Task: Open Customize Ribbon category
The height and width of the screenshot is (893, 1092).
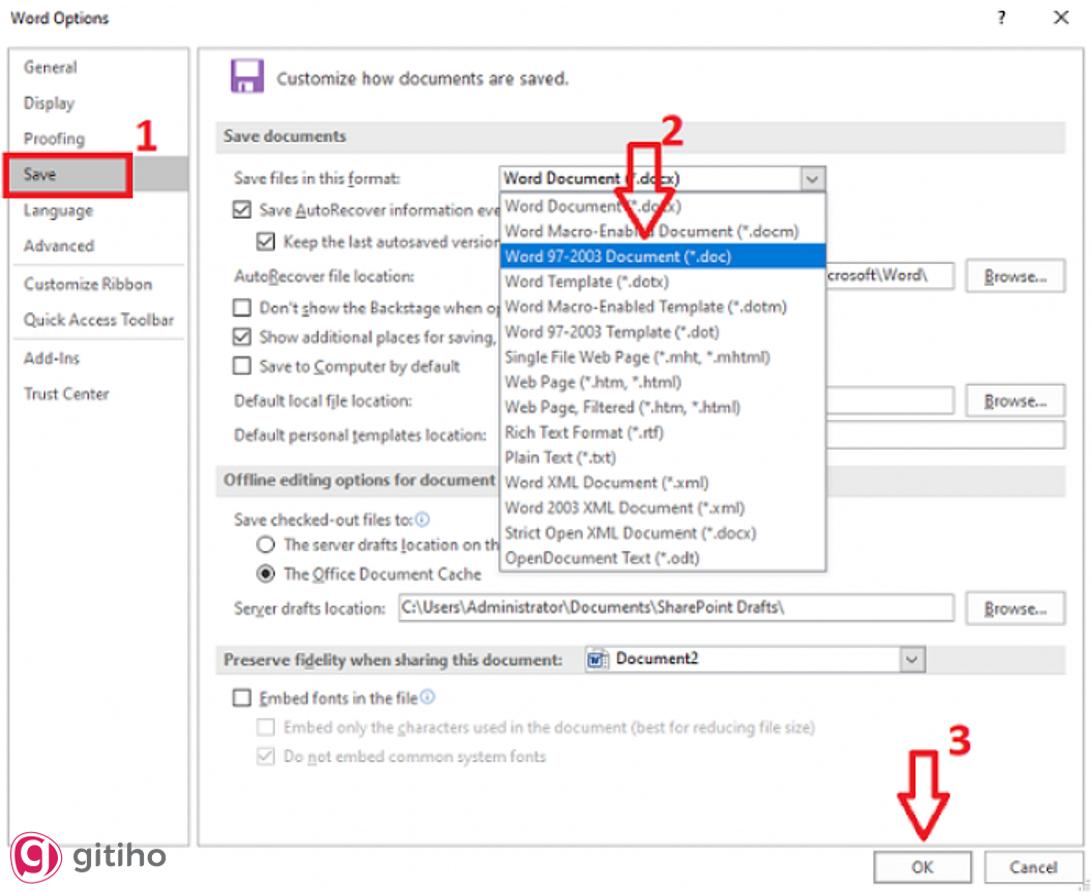Action: coord(98,284)
